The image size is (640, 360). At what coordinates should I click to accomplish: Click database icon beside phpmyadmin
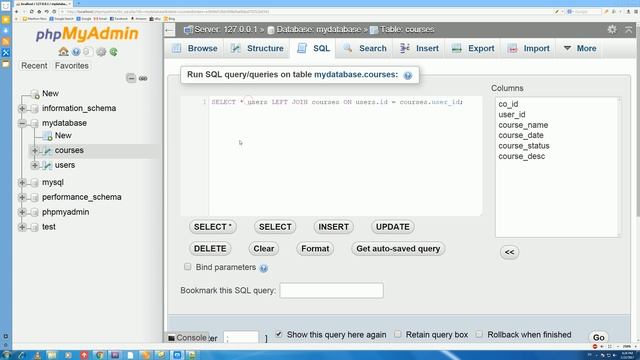coord(35,212)
